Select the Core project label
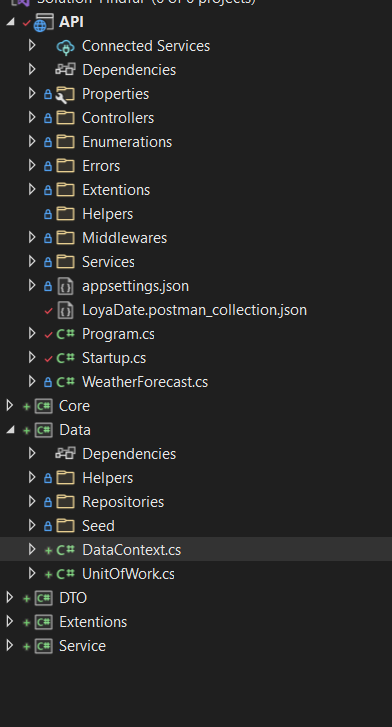 click(x=74, y=406)
